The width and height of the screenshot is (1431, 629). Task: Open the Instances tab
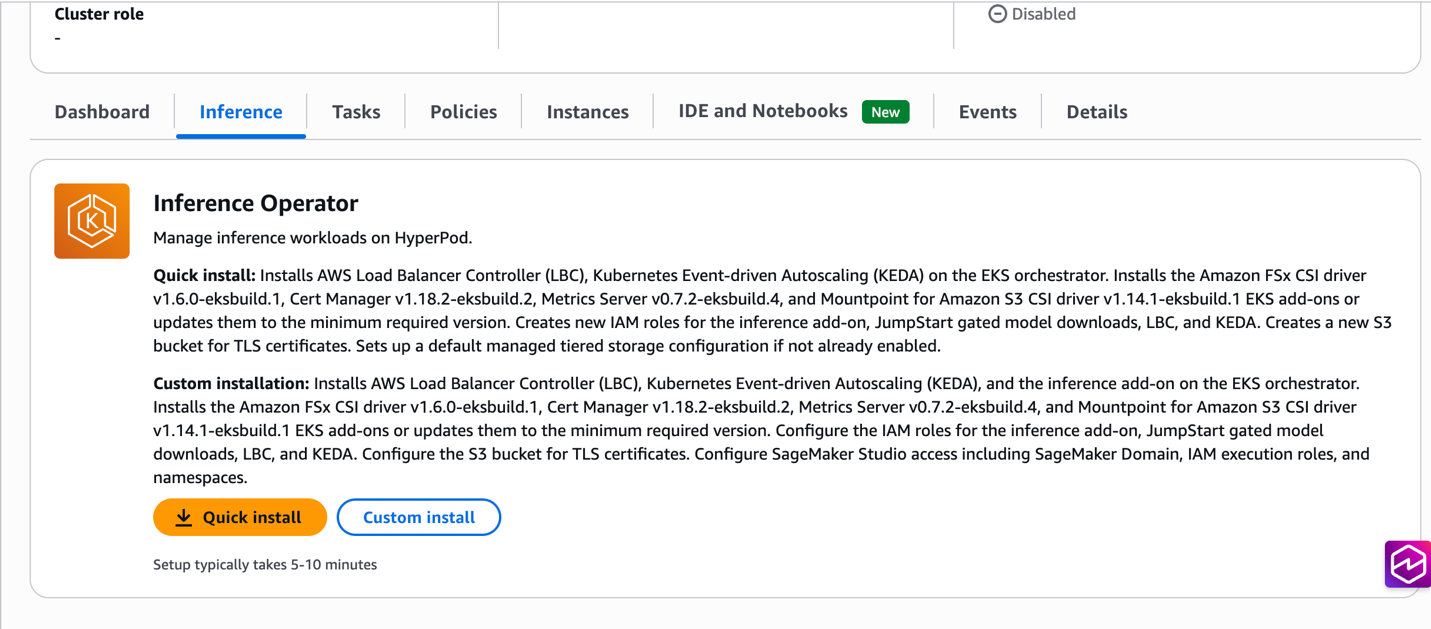587,111
